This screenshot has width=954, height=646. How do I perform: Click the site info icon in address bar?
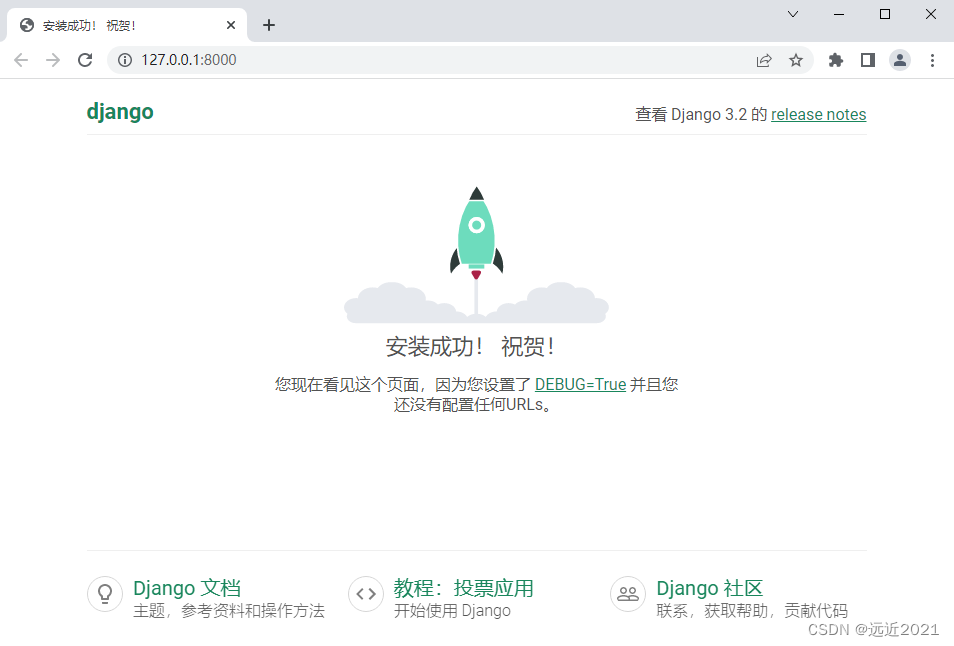(x=125, y=60)
